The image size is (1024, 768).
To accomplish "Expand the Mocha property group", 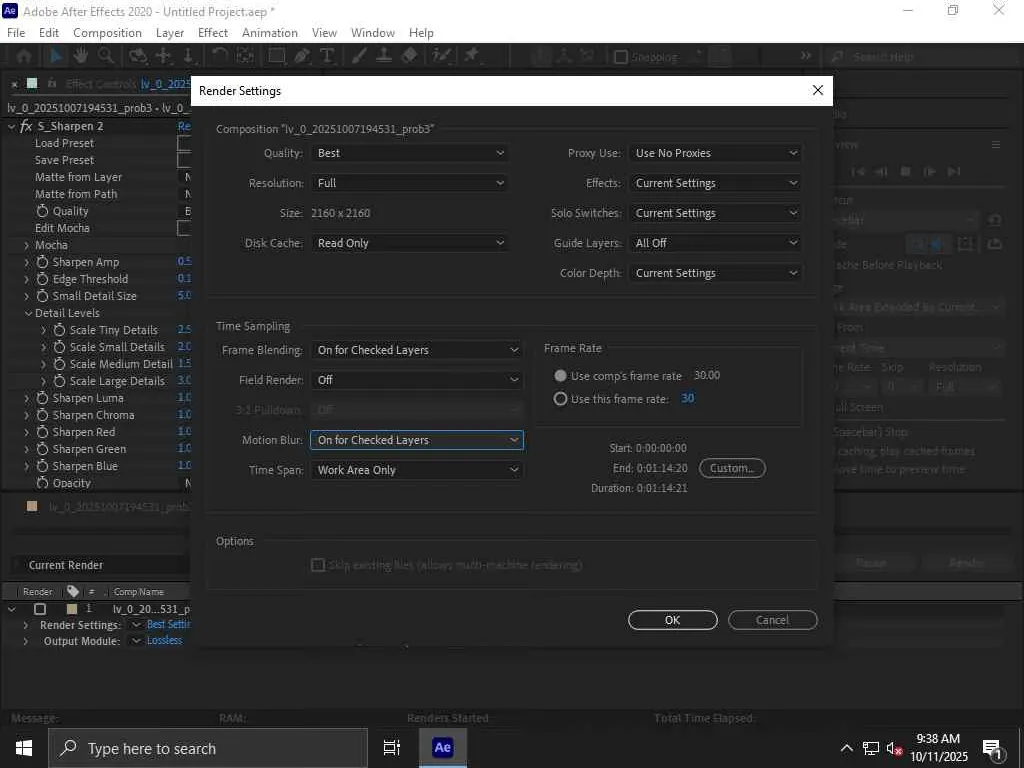I will (x=27, y=246).
